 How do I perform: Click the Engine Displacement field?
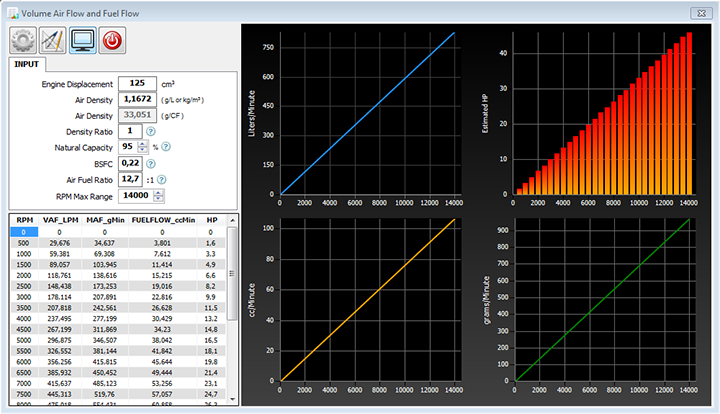point(137,84)
